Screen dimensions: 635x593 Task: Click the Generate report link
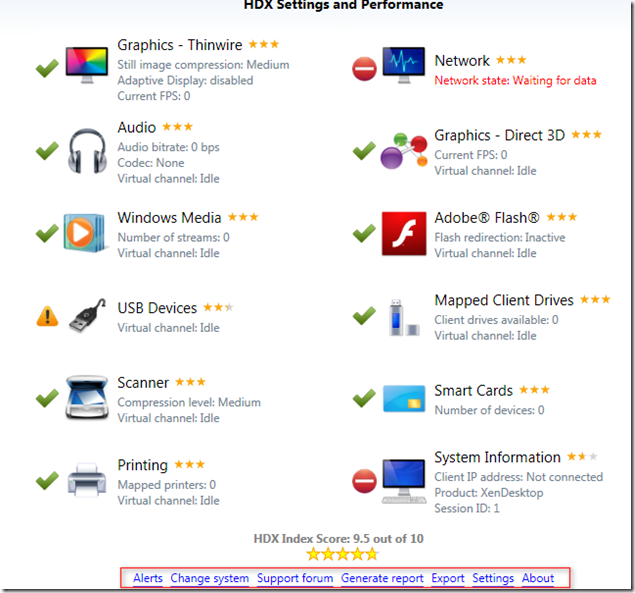(x=382, y=578)
